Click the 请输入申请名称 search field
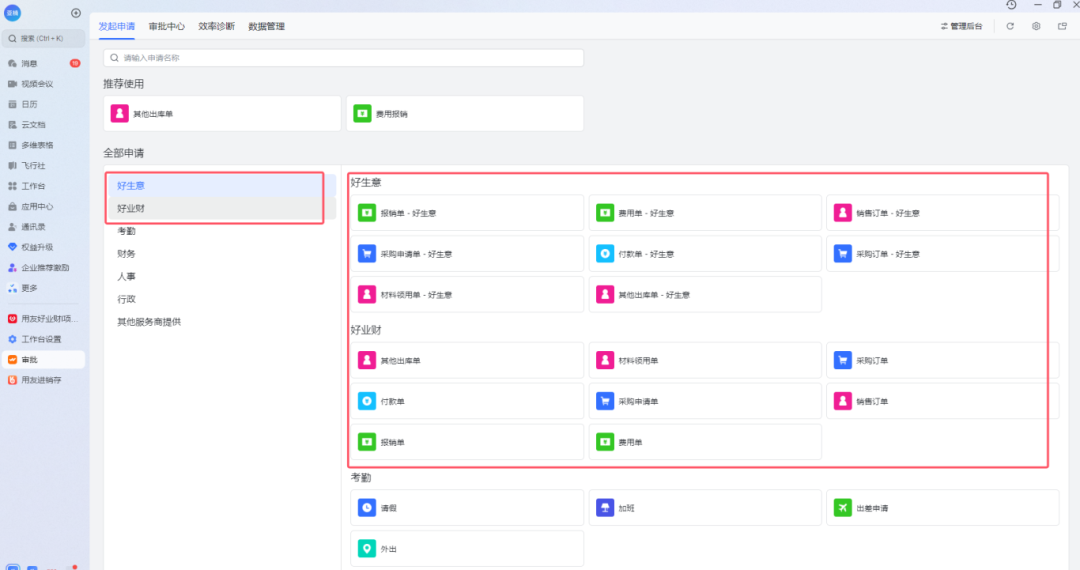The image size is (1080, 570). click(x=344, y=58)
